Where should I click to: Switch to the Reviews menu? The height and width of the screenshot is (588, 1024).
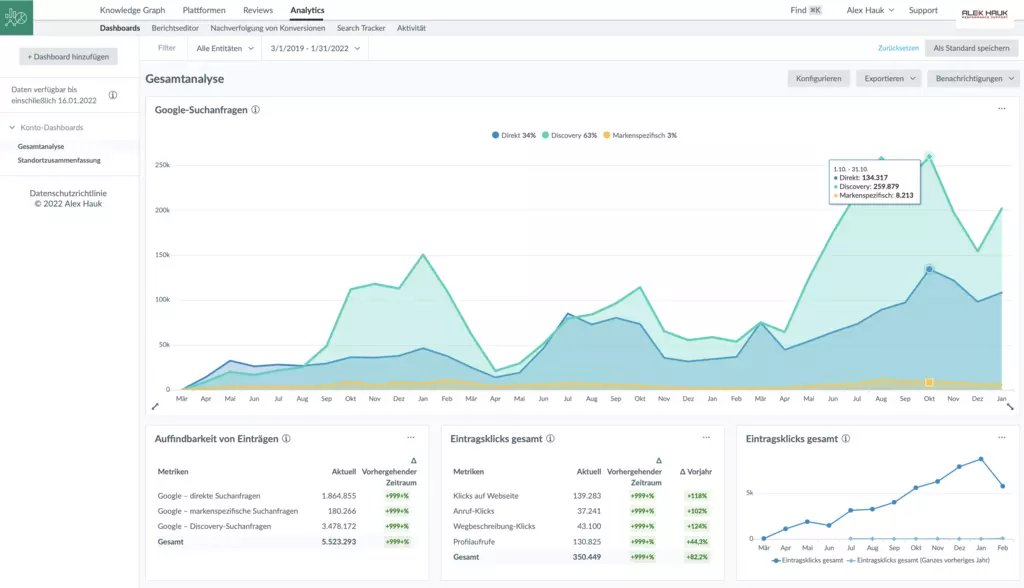(257, 10)
